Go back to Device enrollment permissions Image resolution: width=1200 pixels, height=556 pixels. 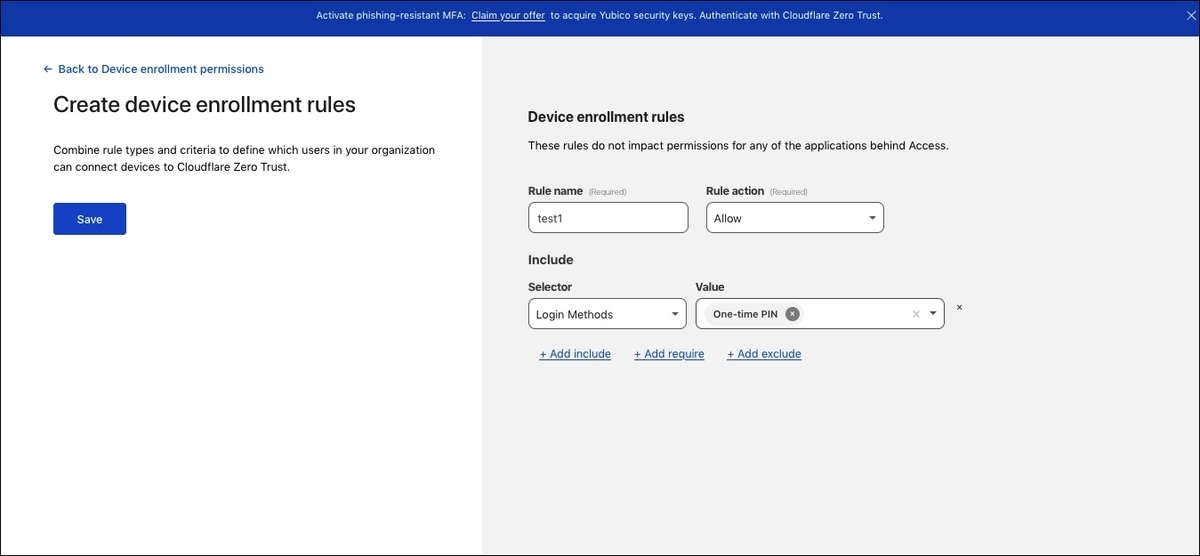[x=153, y=69]
